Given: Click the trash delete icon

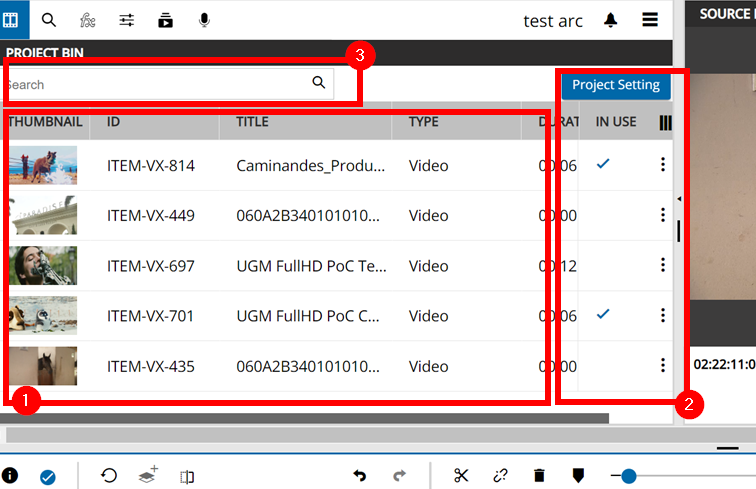Looking at the screenshot, I should click(539, 476).
